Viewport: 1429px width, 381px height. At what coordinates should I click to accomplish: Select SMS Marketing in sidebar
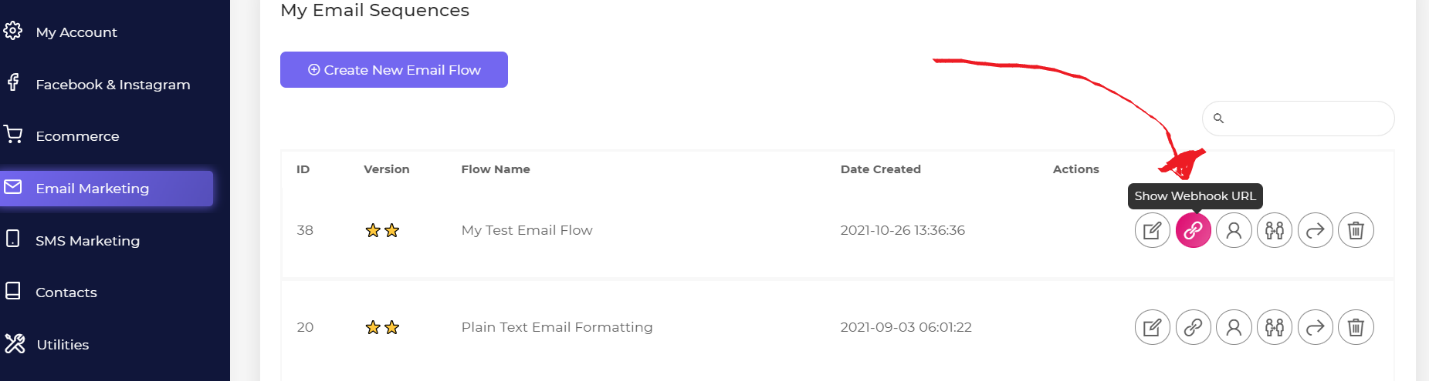pos(87,240)
